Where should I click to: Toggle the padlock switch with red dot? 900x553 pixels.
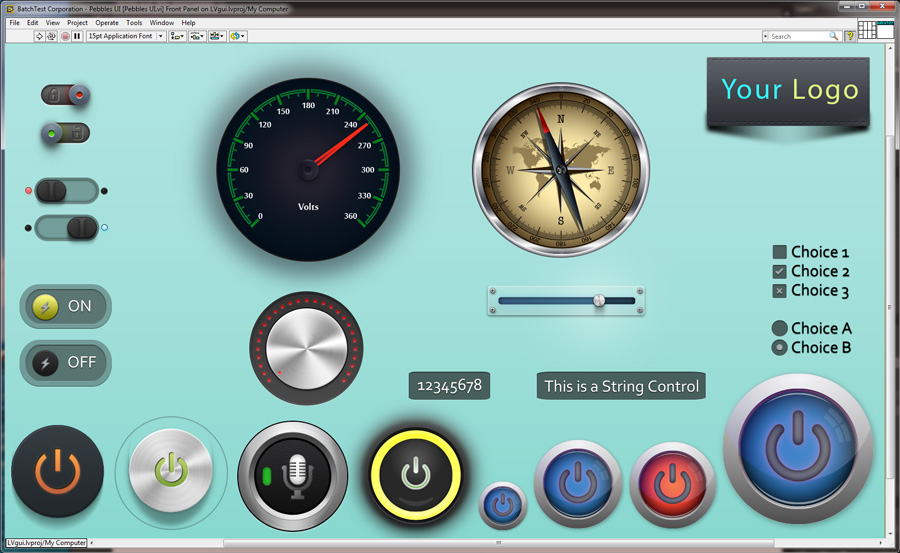(65, 95)
